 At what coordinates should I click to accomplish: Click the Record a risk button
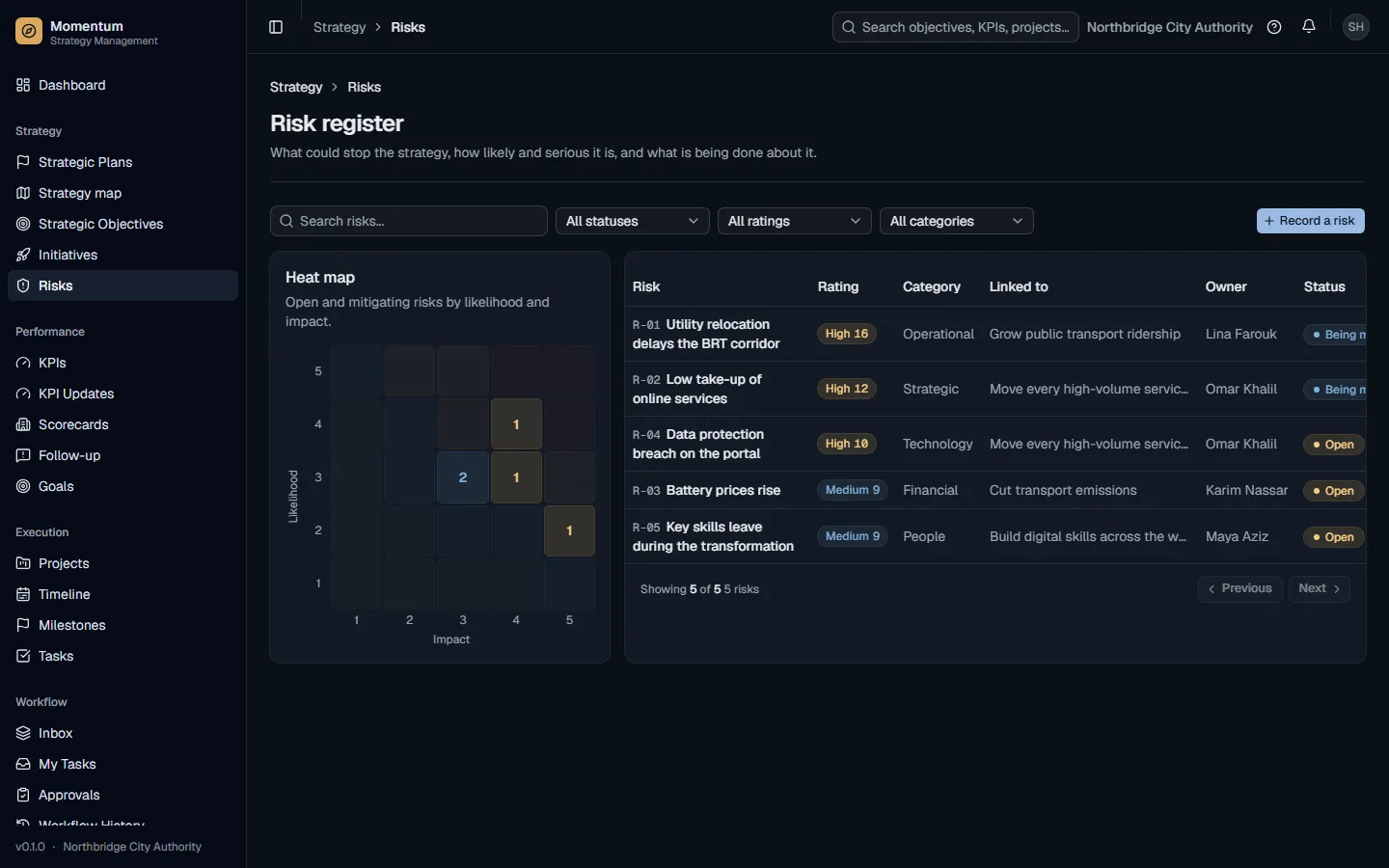1310,221
